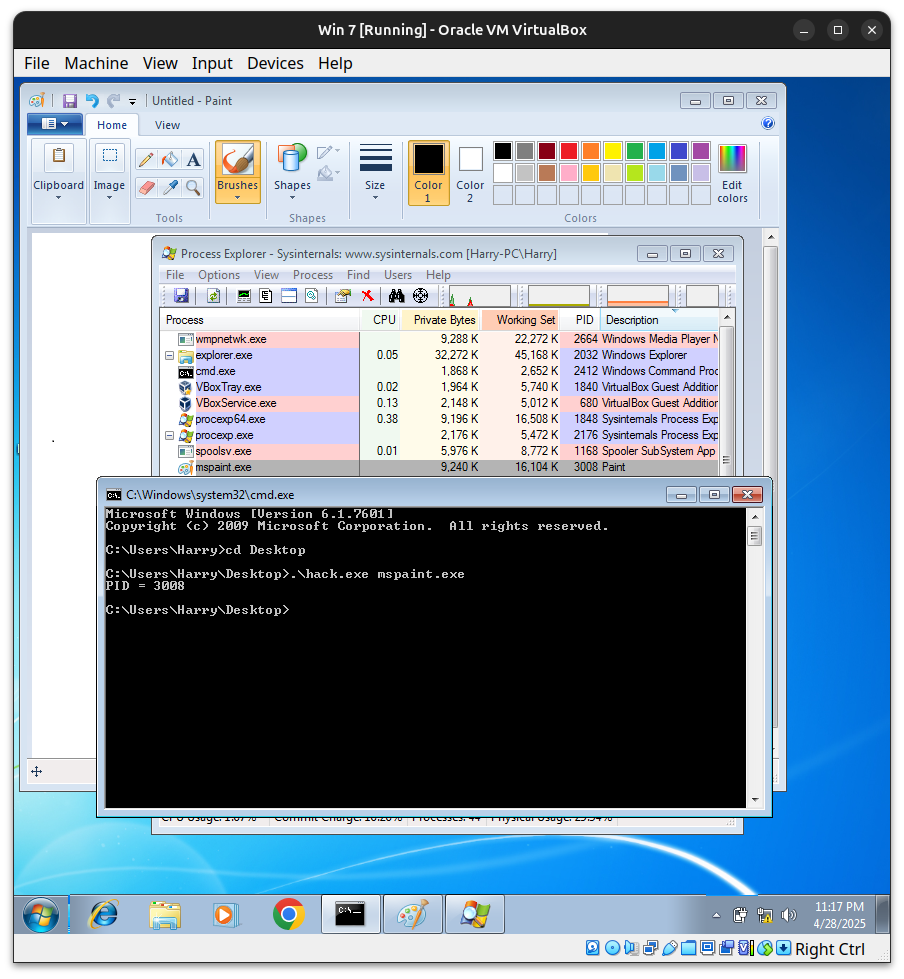The width and height of the screenshot is (904, 979).
Task: Select the Text tool in Paint
Action: click(194, 160)
